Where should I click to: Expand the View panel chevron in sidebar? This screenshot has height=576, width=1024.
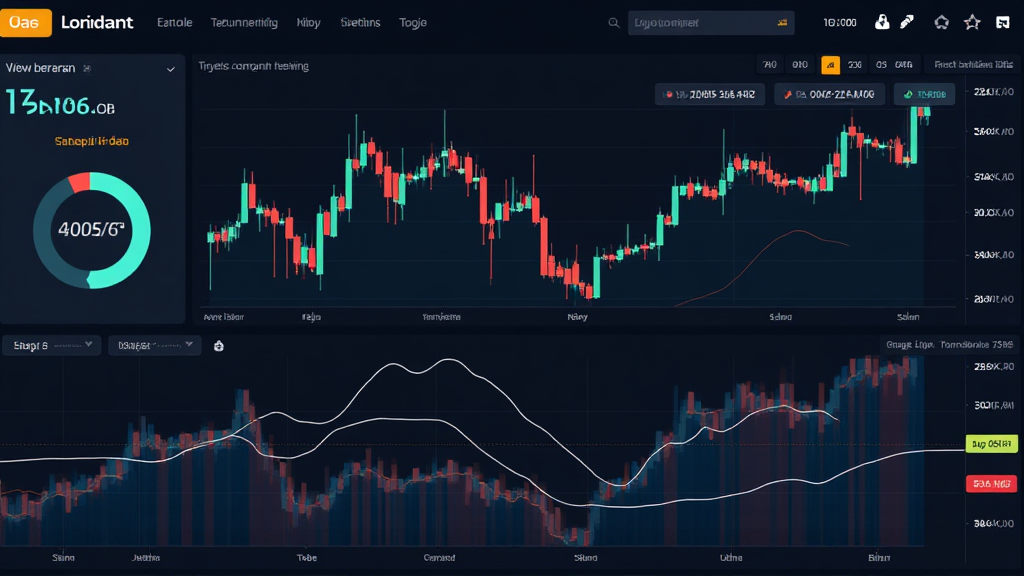point(170,69)
